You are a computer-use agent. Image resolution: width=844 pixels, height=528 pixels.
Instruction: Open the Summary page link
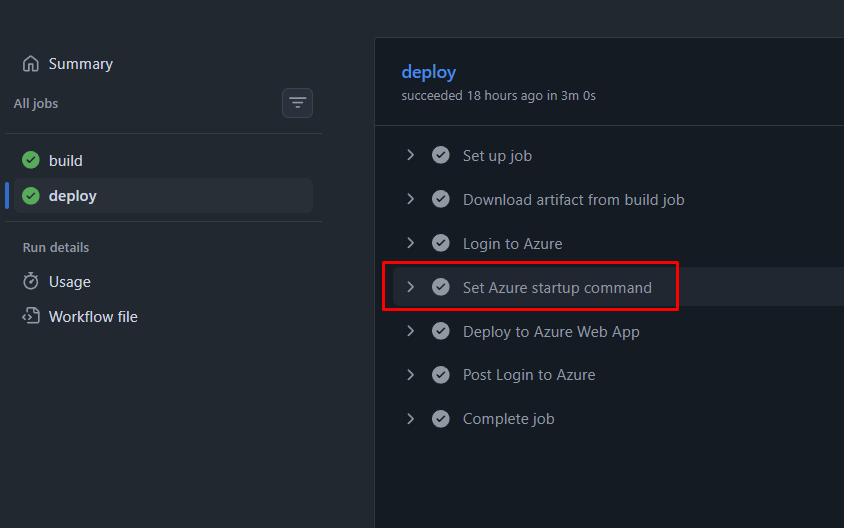tap(81, 64)
